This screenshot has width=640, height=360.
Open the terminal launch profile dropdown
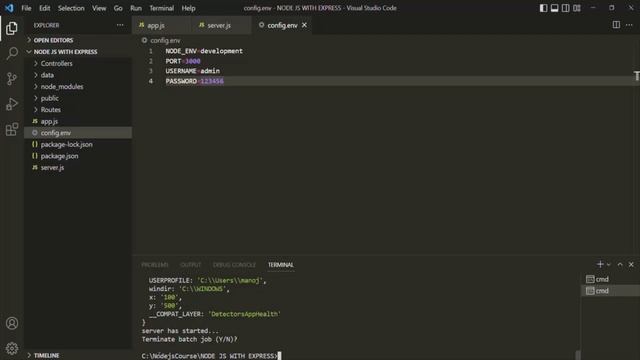(x=609, y=264)
